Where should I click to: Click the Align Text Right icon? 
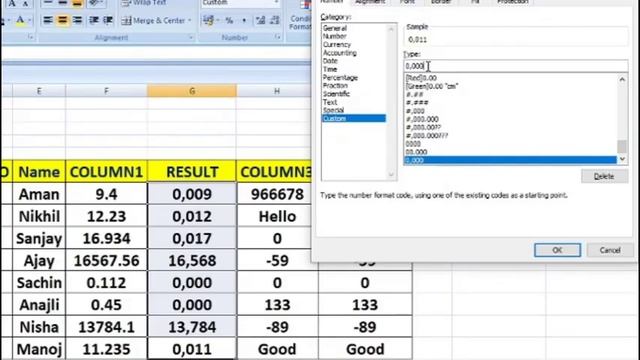click(77, 20)
